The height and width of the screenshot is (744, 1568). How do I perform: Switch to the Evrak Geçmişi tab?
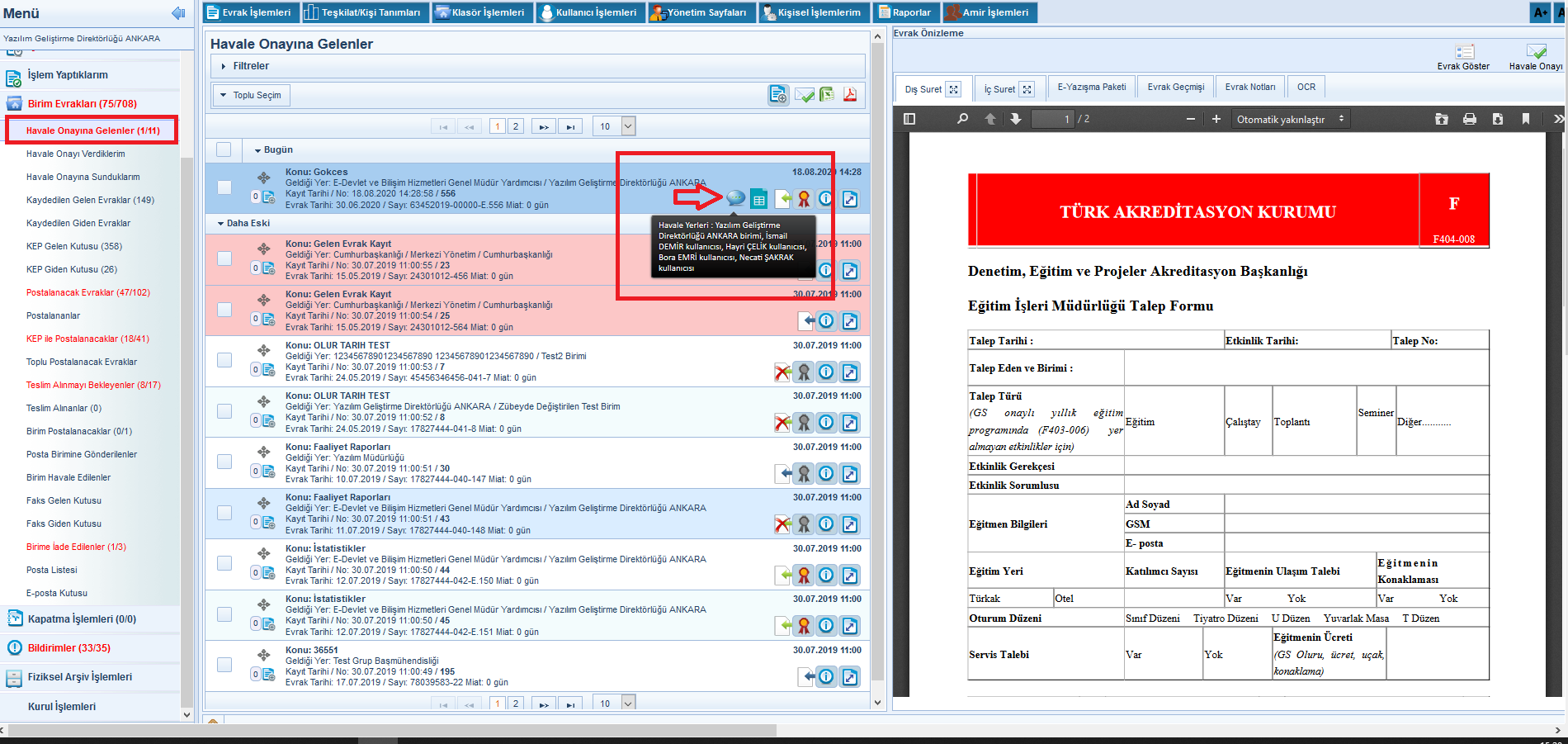click(1175, 88)
